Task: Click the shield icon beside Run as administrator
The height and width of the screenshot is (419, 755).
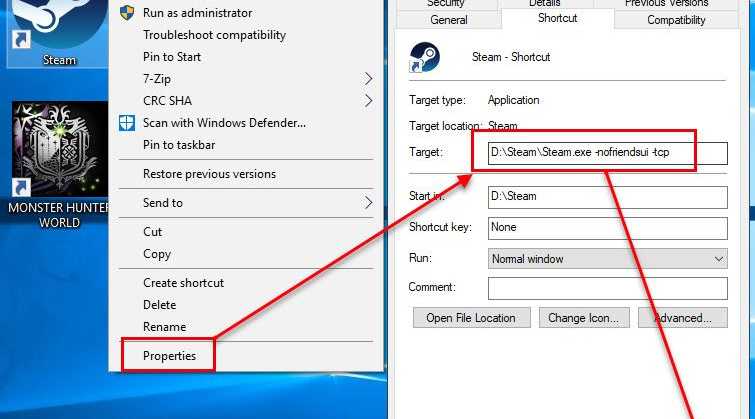Action: pos(127,13)
